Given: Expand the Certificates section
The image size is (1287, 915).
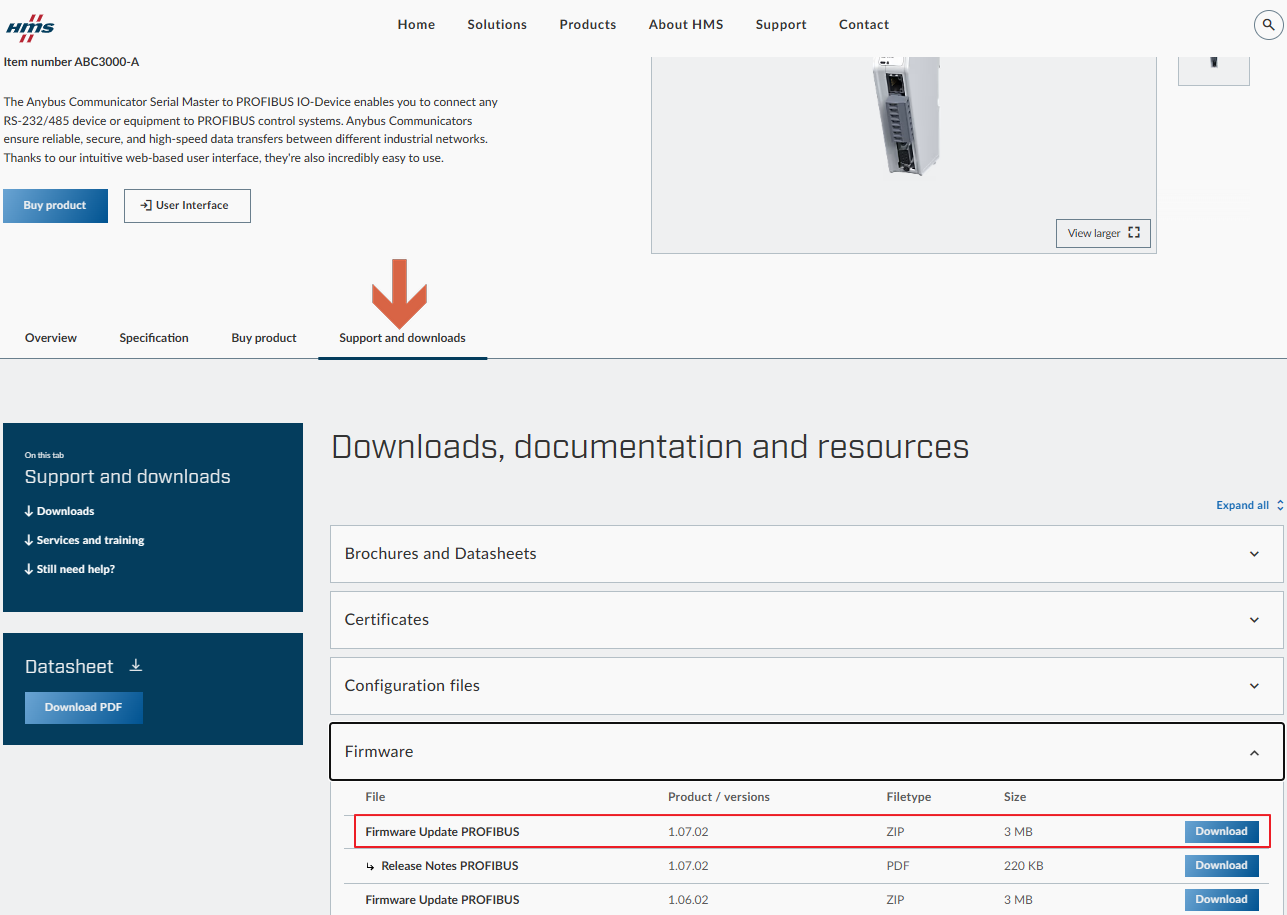Looking at the screenshot, I should tap(807, 620).
